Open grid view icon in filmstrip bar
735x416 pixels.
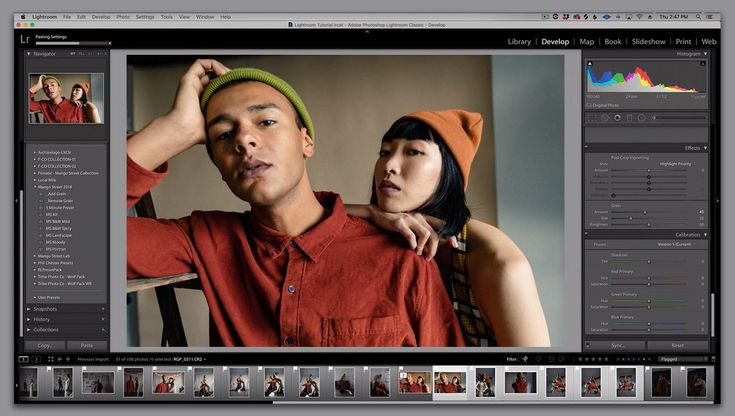click(x=50, y=359)
